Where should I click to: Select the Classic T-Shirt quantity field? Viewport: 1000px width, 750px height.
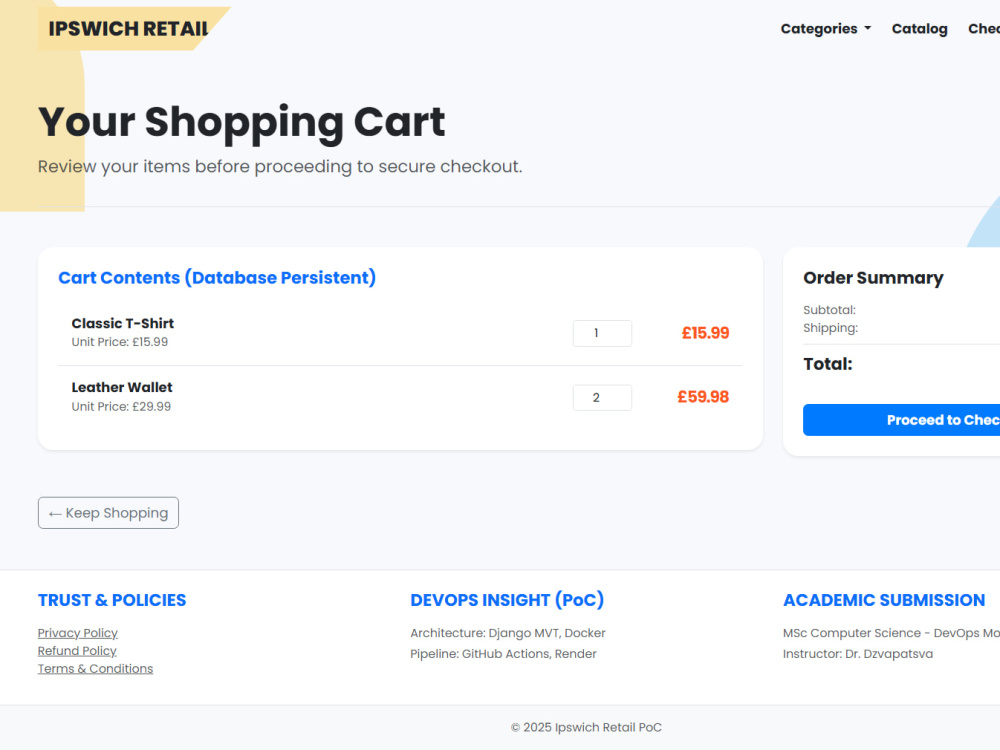point(602,333)
